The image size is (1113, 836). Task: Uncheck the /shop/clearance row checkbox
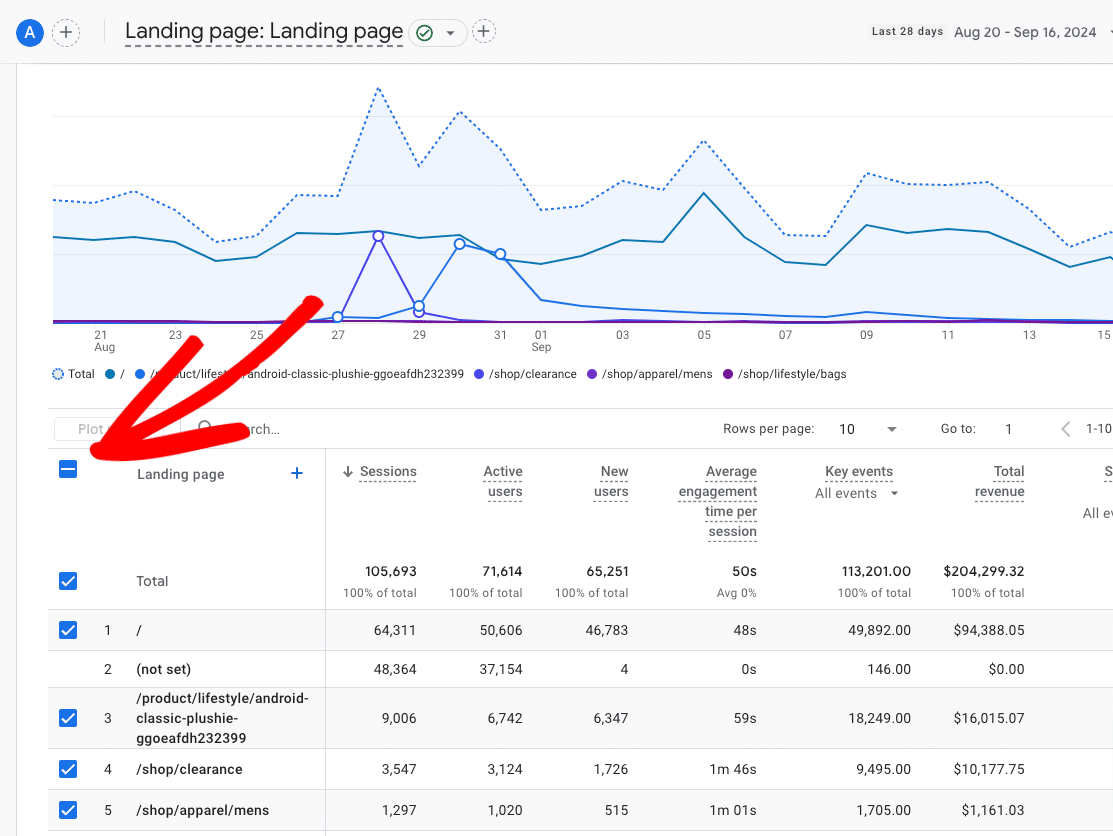[x=68, y=769]
